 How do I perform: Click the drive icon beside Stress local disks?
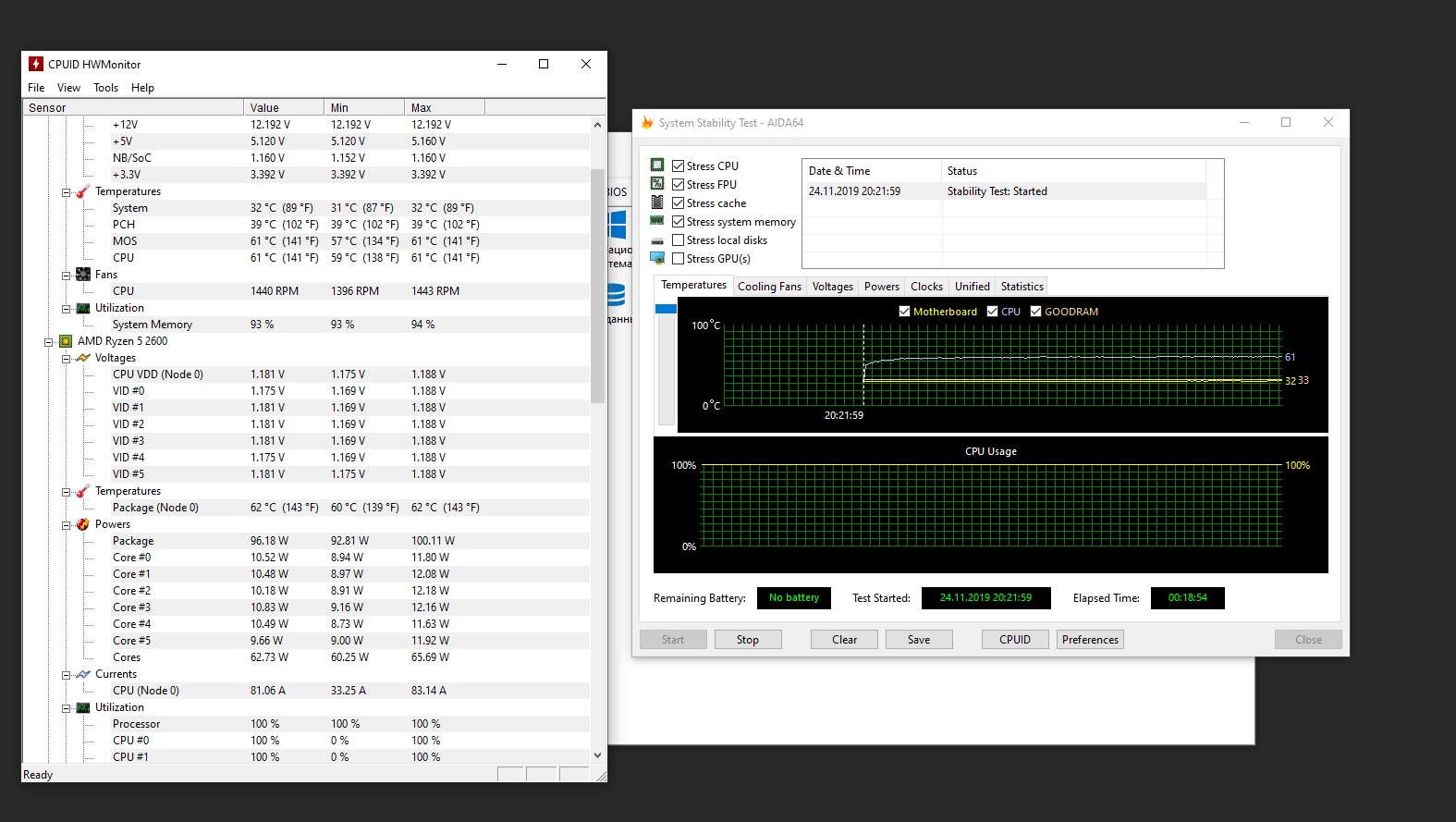[x=657, y=240]
